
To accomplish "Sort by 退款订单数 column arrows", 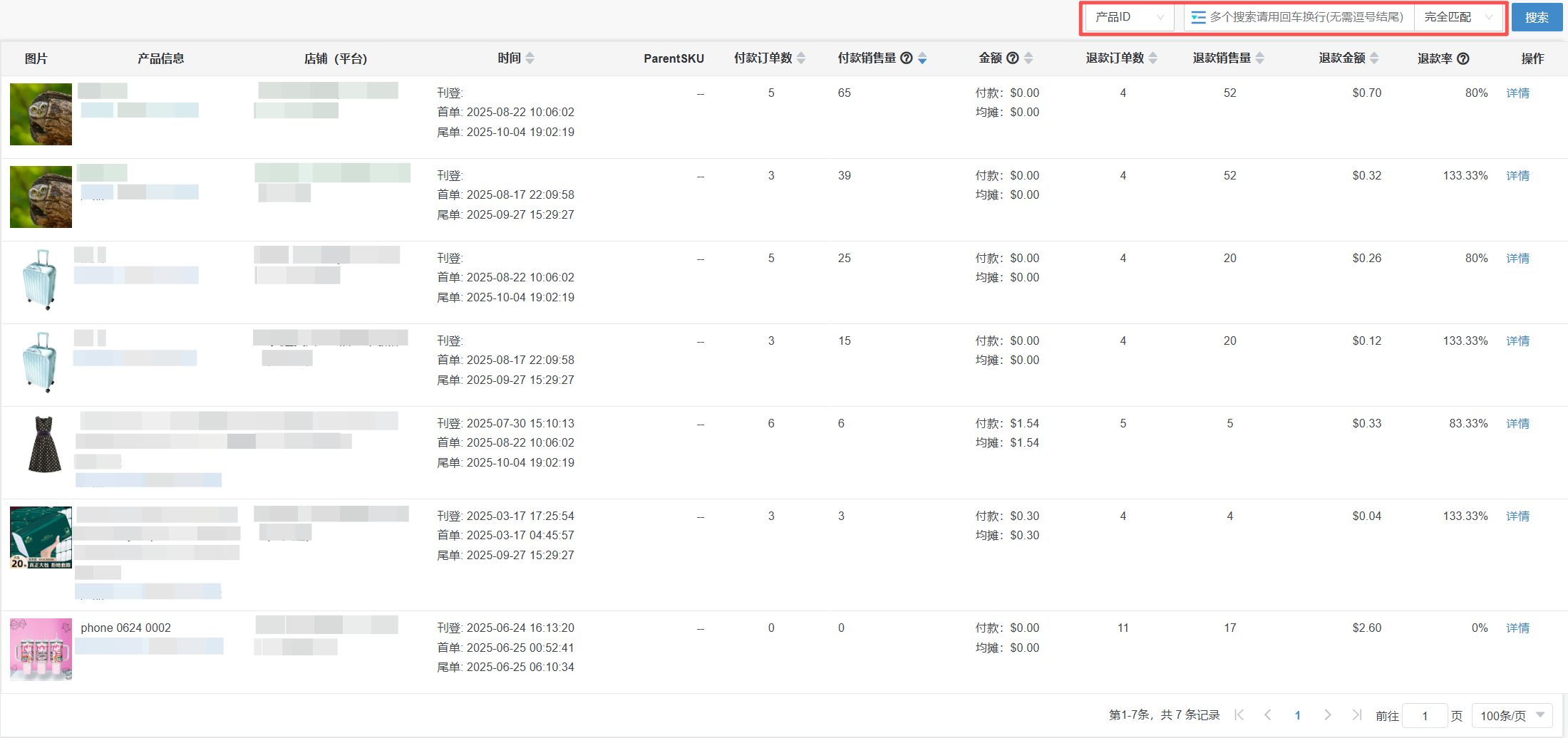I will click(1153, 58).
